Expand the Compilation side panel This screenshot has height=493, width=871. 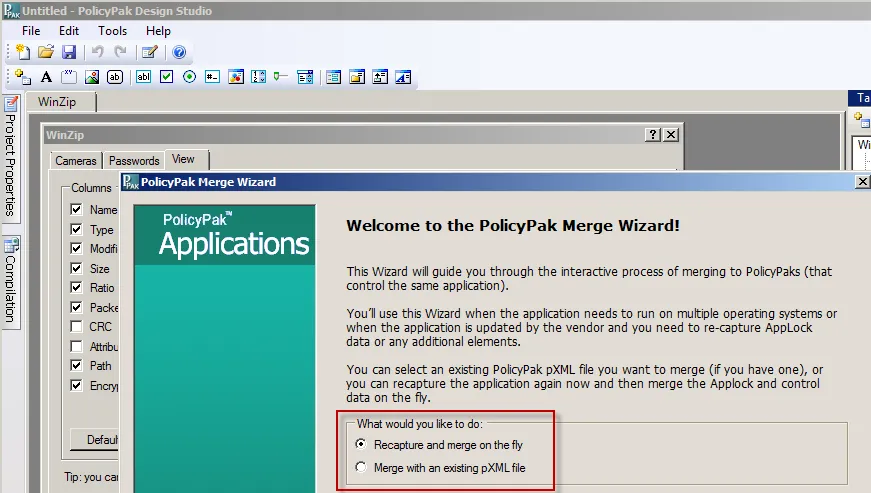[x=11, y=282]
